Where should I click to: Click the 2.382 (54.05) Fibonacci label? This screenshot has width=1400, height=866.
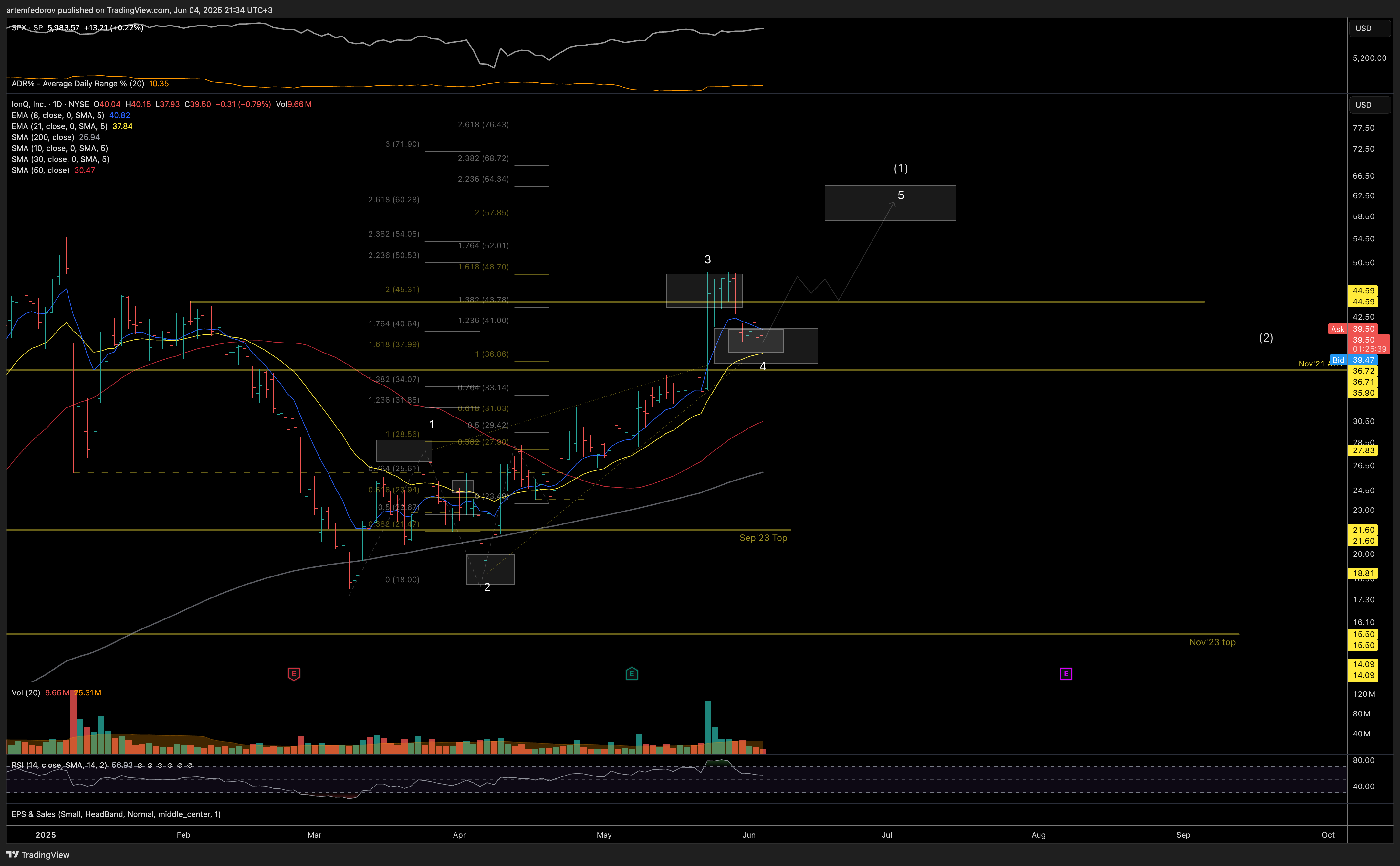click(394, 234)
